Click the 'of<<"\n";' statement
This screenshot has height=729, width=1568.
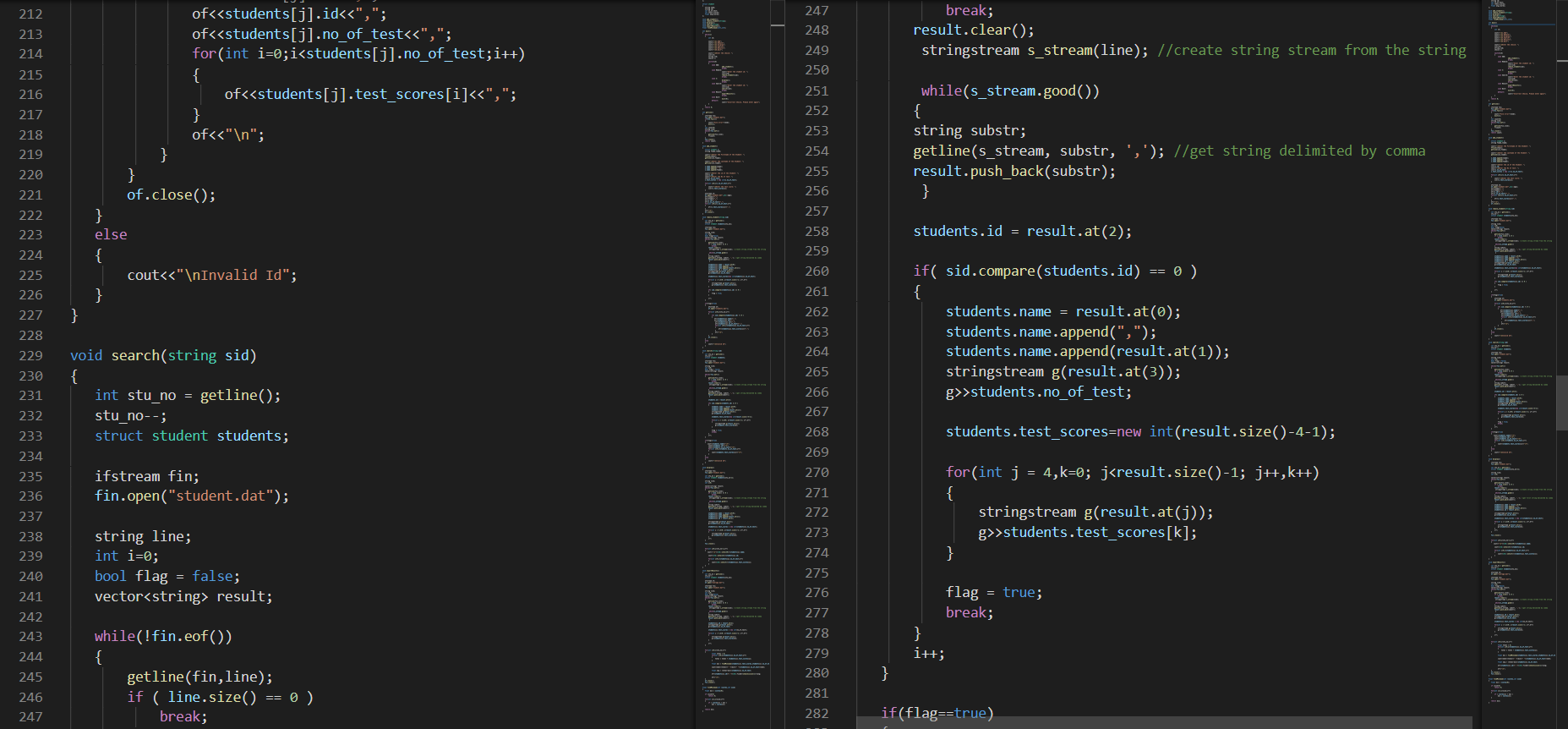click(228, 134)
